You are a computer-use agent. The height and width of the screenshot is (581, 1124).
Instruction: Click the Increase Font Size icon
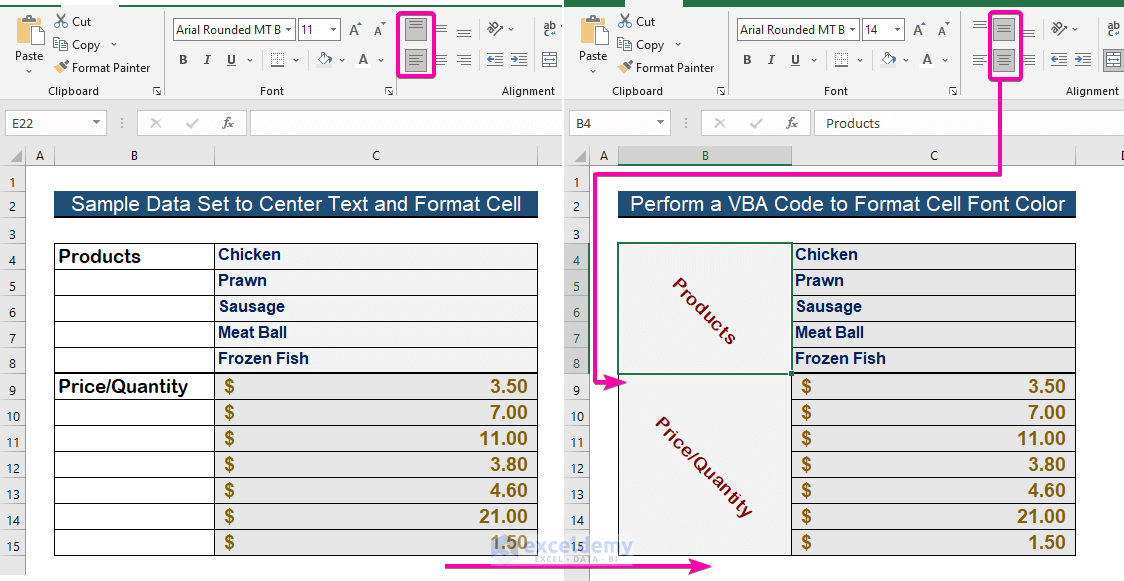point(354,29)
